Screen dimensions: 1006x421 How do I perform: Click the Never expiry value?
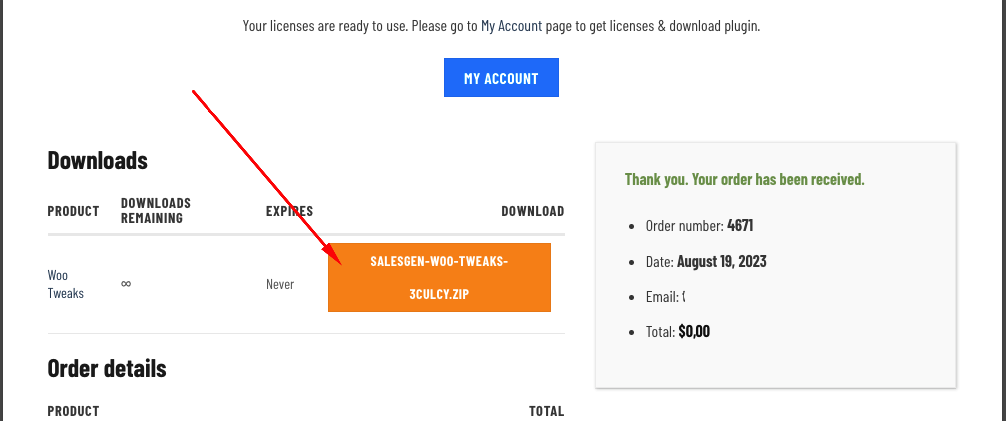280,284
